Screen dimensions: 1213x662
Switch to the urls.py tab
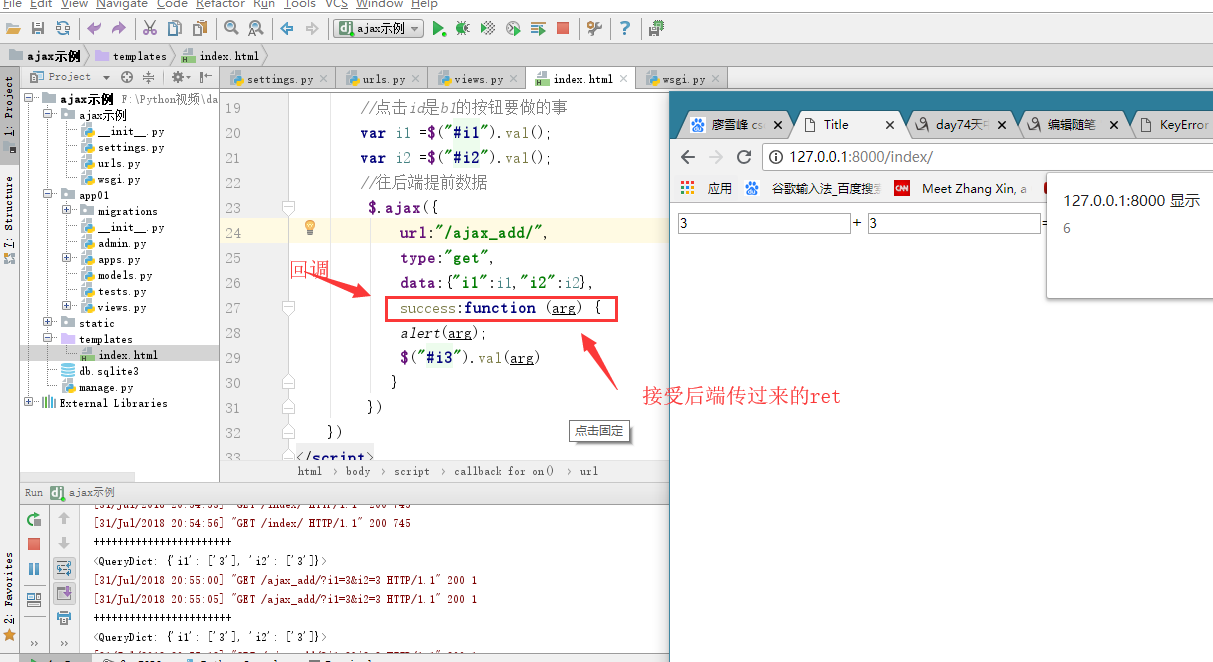pyautogui.click(x=383, y=79)
